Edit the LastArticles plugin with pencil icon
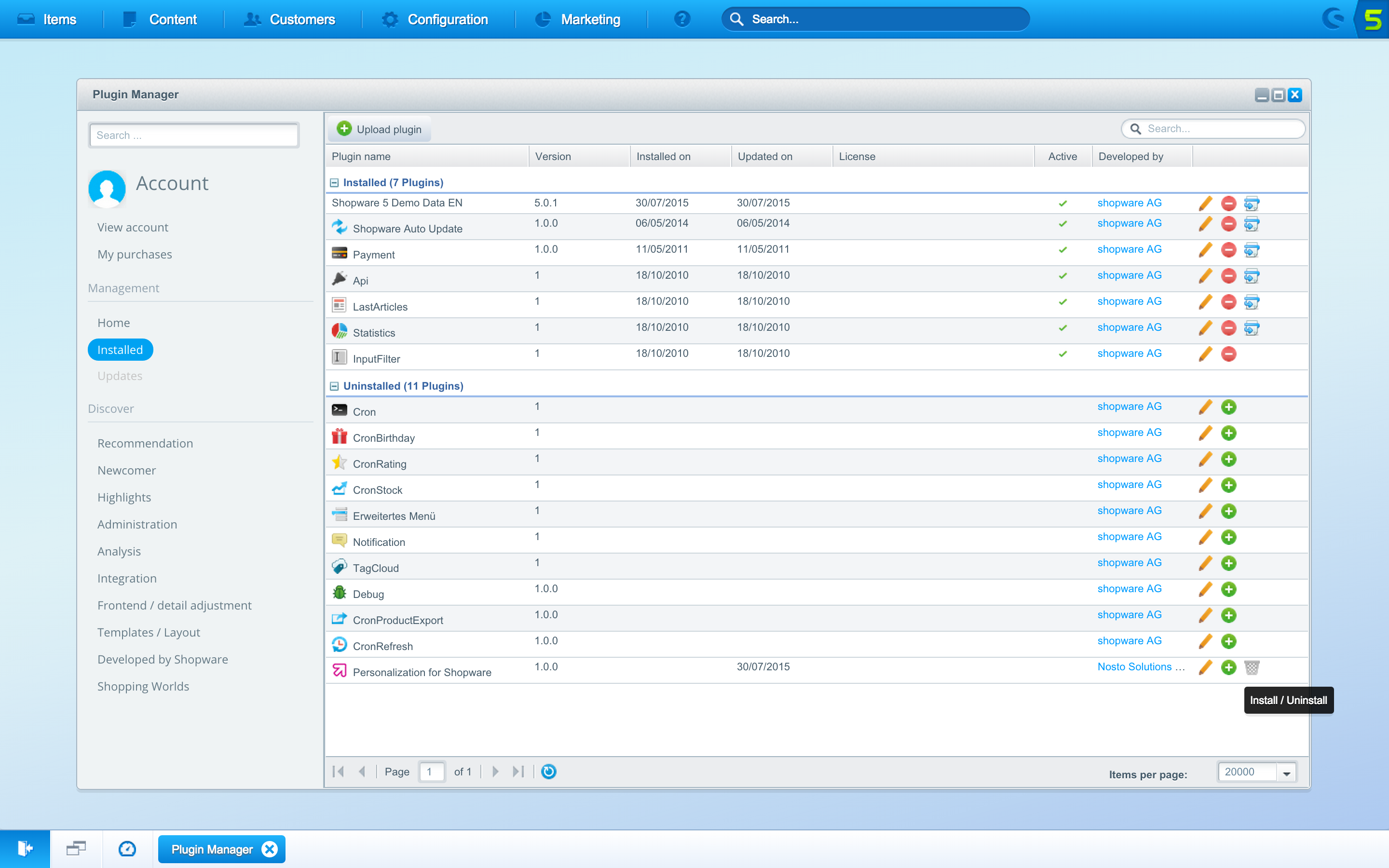 (1205, 302)
